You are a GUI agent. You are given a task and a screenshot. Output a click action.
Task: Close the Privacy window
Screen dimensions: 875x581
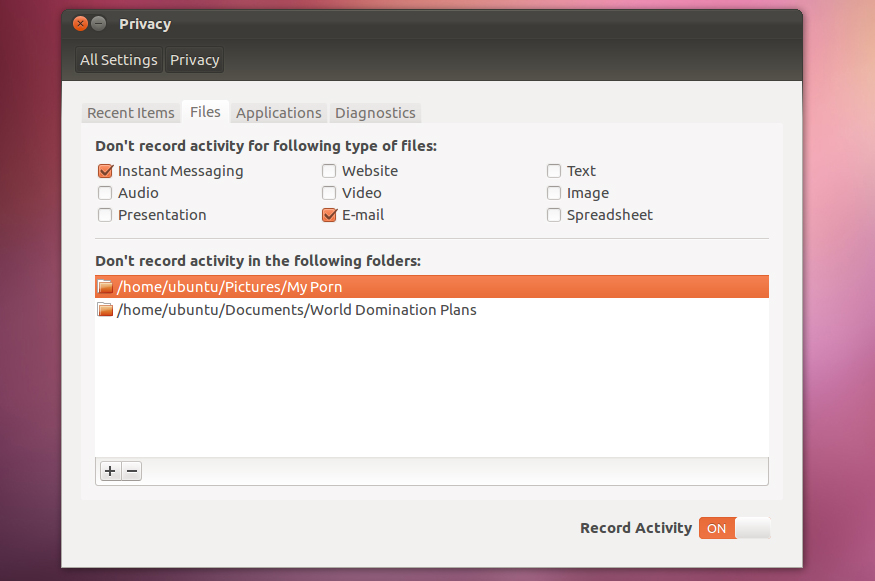pos(80,24)
